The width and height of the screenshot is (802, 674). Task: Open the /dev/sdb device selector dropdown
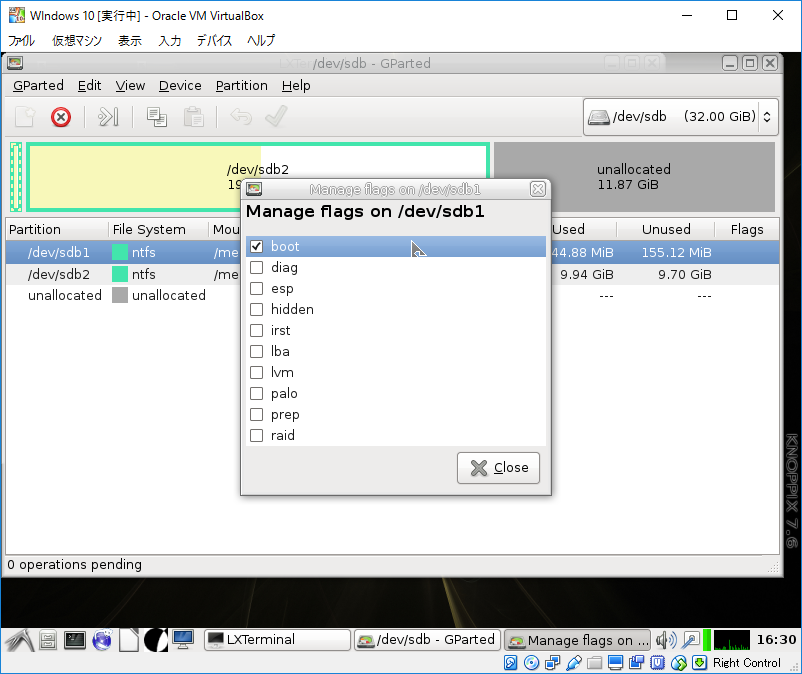680,117
